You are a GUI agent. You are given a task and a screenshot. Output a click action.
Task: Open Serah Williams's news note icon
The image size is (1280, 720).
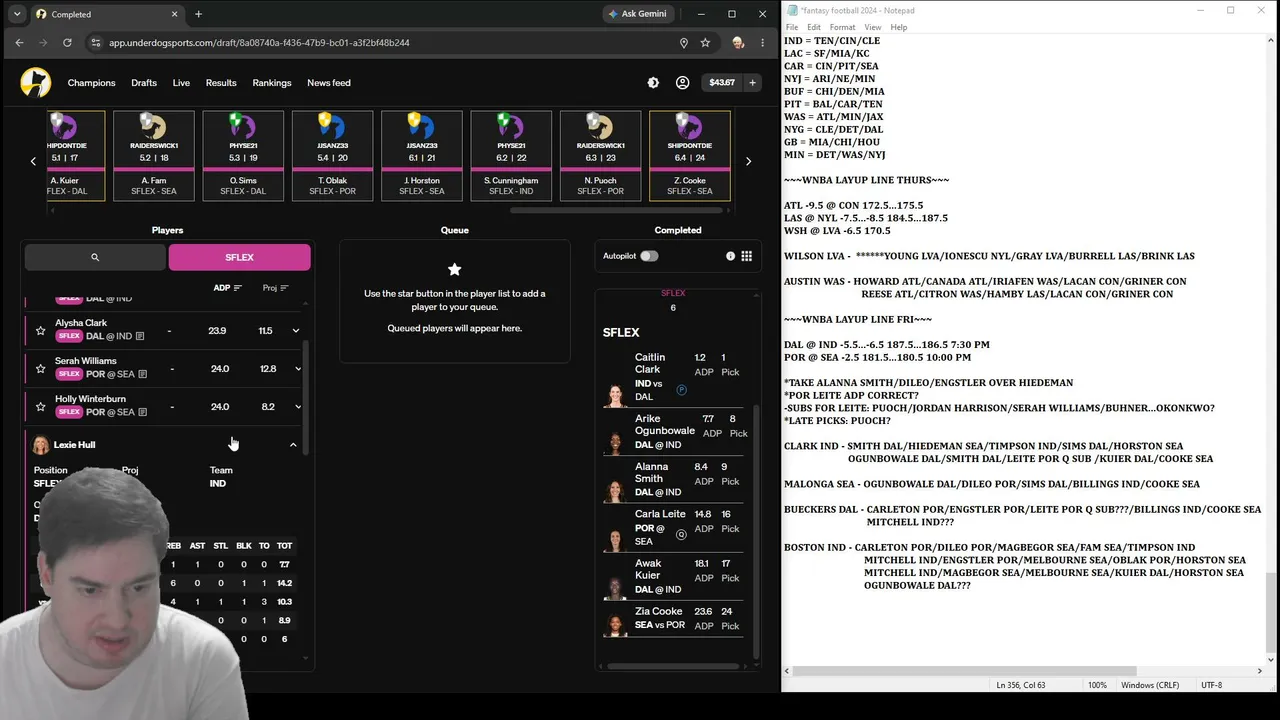pos(143,374)
